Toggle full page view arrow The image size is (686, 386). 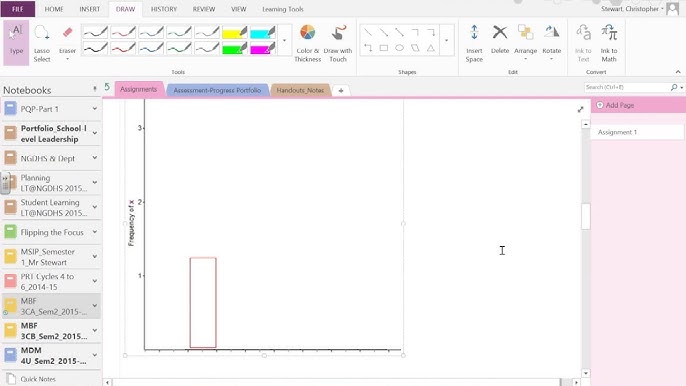[581, 109]
